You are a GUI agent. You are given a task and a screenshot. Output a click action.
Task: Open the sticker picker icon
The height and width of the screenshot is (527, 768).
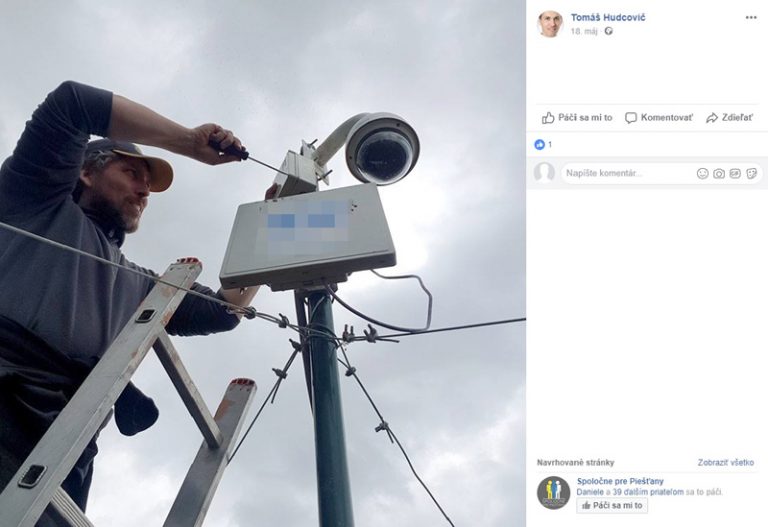click(x=751, y=173)
